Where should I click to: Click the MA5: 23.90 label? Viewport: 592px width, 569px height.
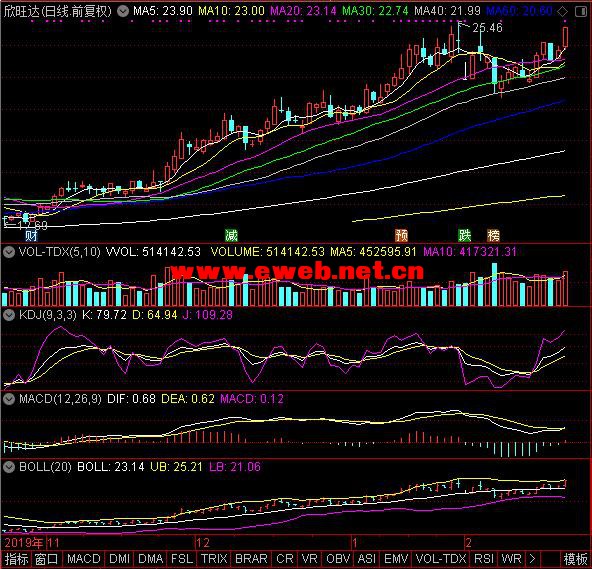(163, 11)
